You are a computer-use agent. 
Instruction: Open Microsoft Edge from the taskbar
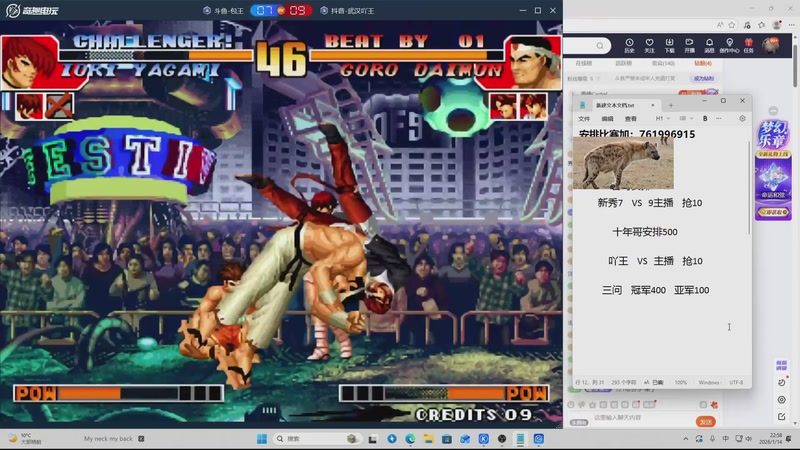coord(410,439)
